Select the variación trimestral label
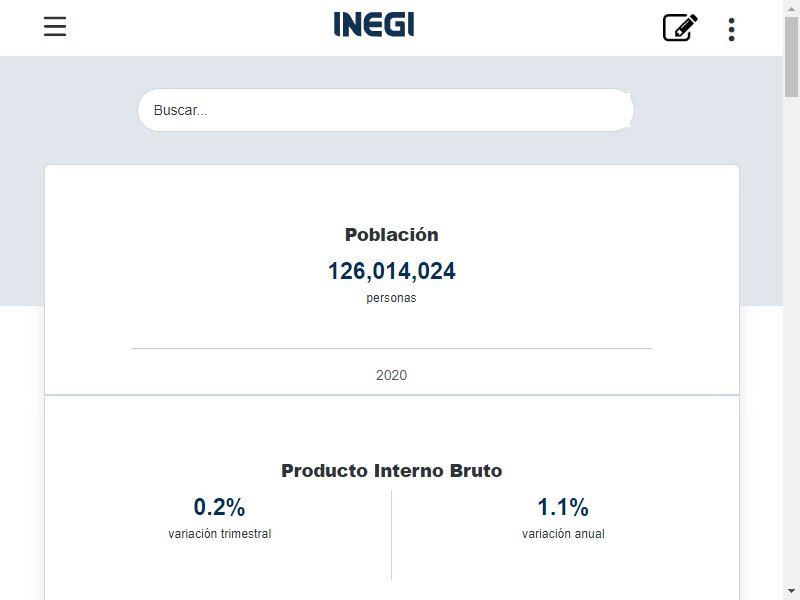The width and height of the screenshot is (800, 600). click(219, 534)
